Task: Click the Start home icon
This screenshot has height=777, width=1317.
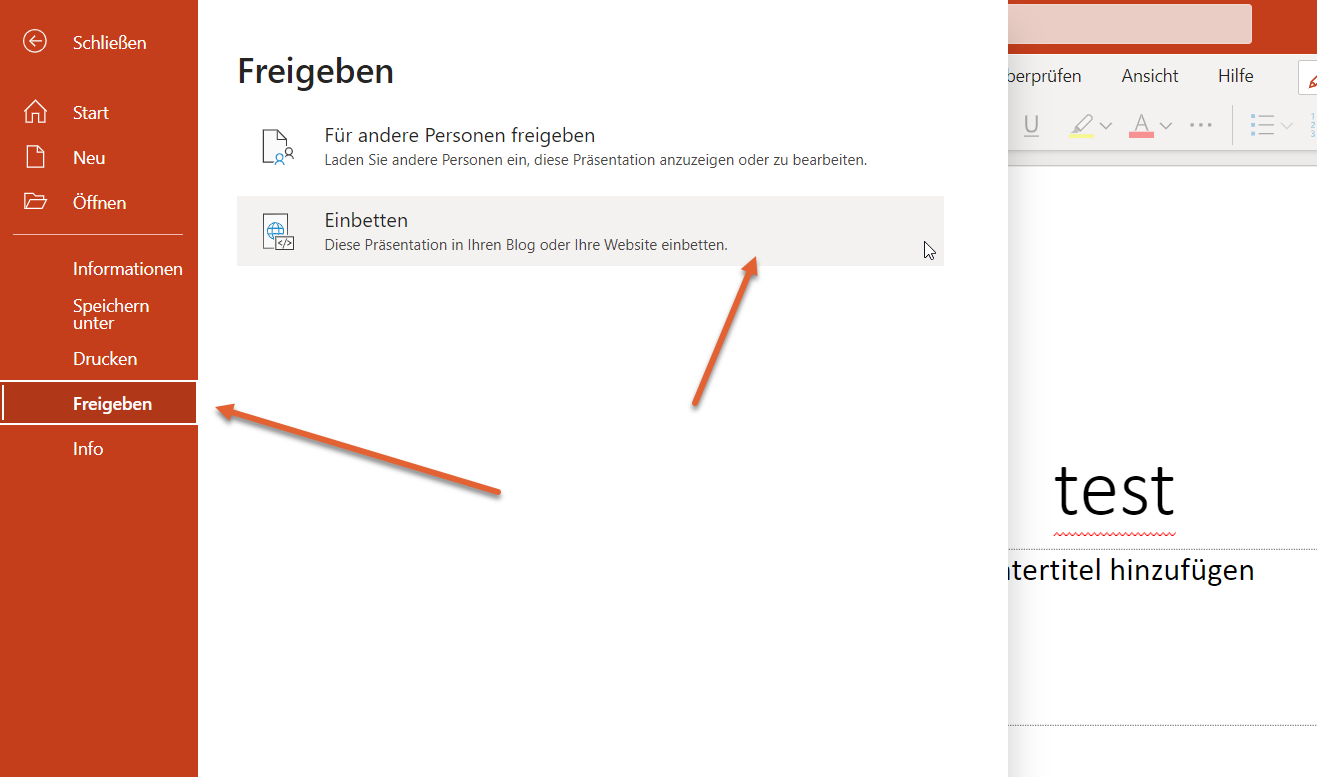Action: pos(35,112)
